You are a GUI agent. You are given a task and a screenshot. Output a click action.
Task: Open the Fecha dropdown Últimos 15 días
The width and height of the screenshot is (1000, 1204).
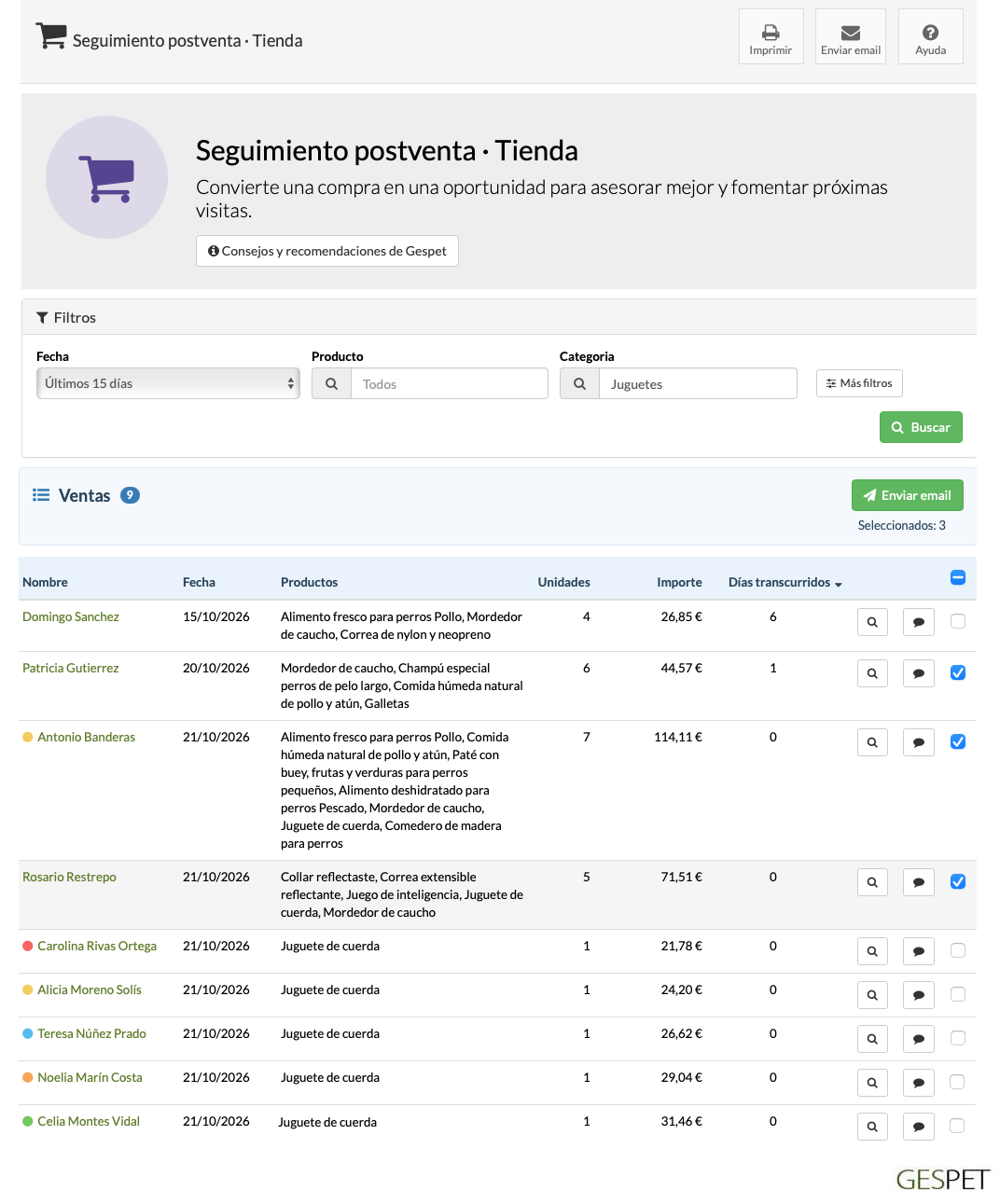(168, 383)
